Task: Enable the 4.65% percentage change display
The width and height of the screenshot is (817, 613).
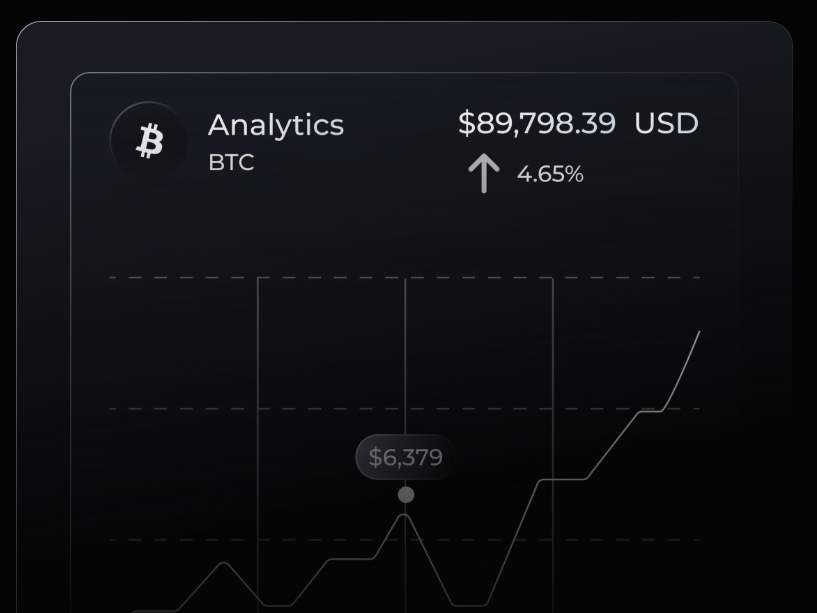Action: click(550, 174)
